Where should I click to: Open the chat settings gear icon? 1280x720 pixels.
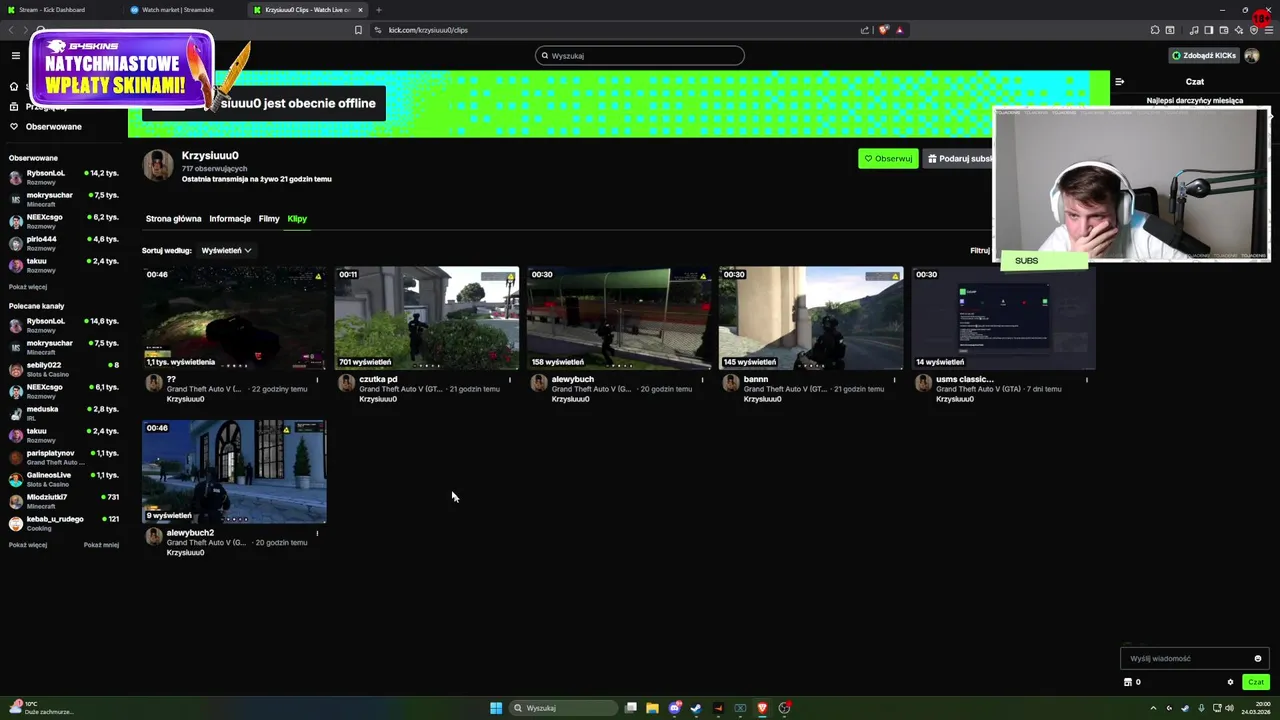pos(1230,682)
